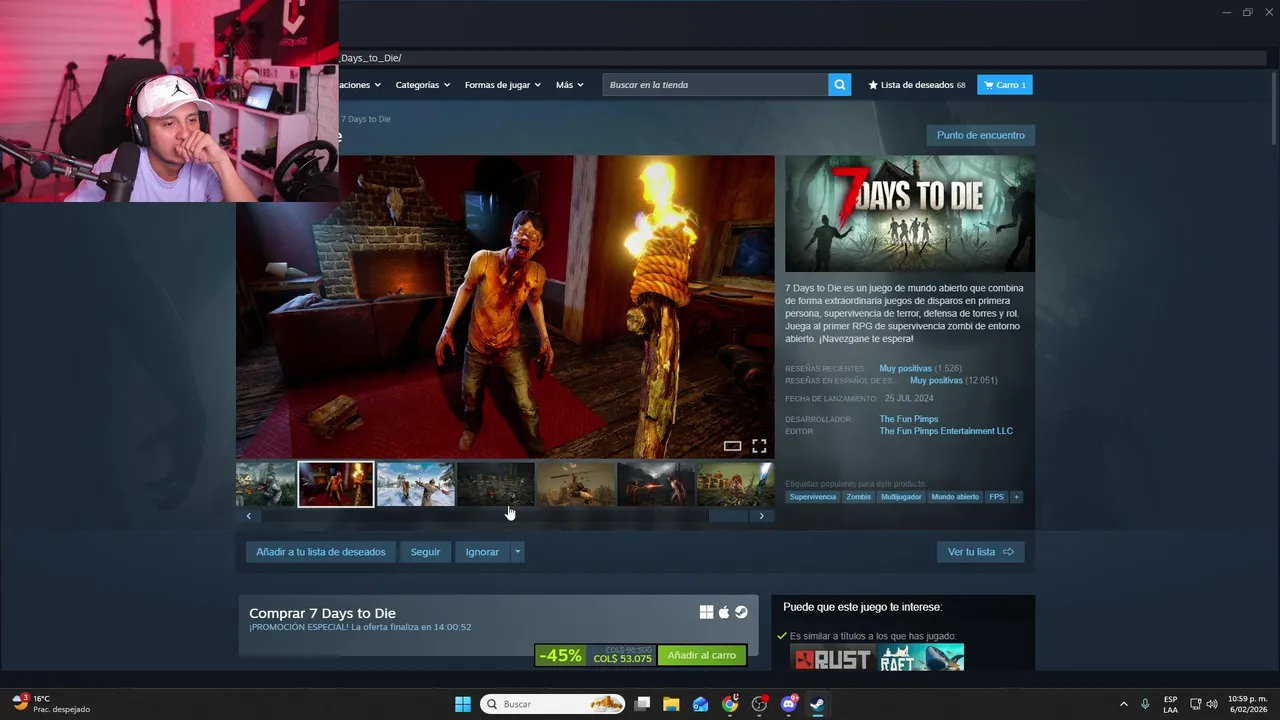Open the dropdown arrow beside Ignorar
The width and height of the screenshot is (1280, 720).
tap(517, 552)
